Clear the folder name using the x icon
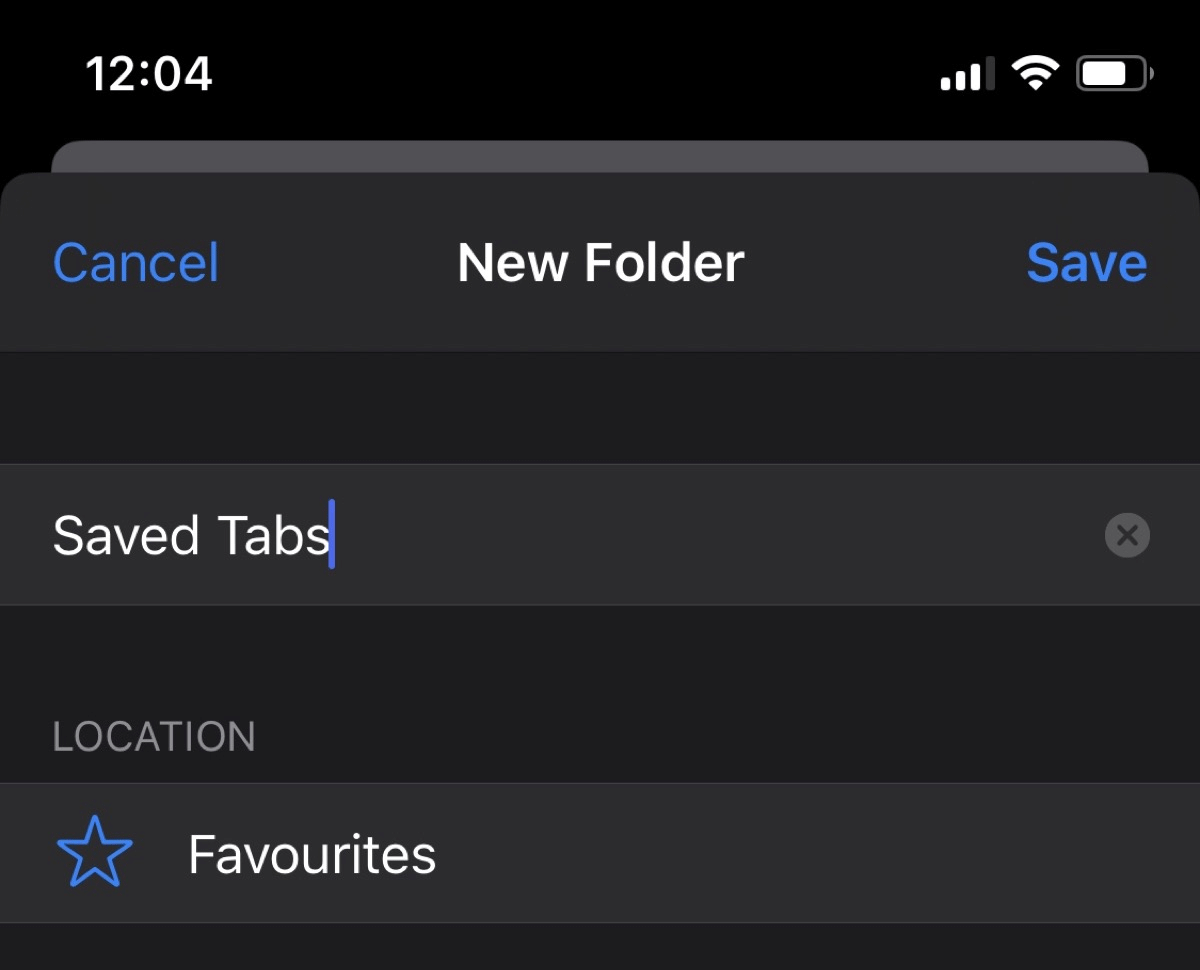Viewport: 1200px width, 970px height. point(1126,535)
